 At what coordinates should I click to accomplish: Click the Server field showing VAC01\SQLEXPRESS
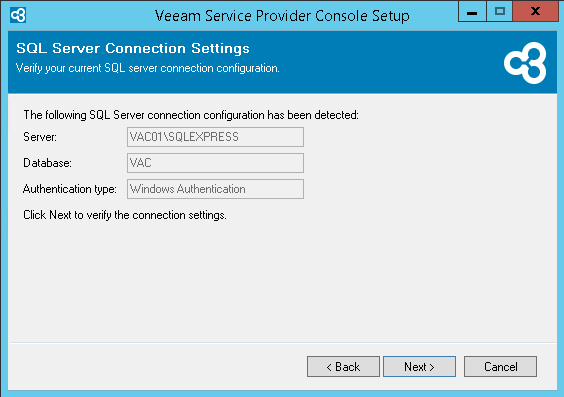click(215, 137)
